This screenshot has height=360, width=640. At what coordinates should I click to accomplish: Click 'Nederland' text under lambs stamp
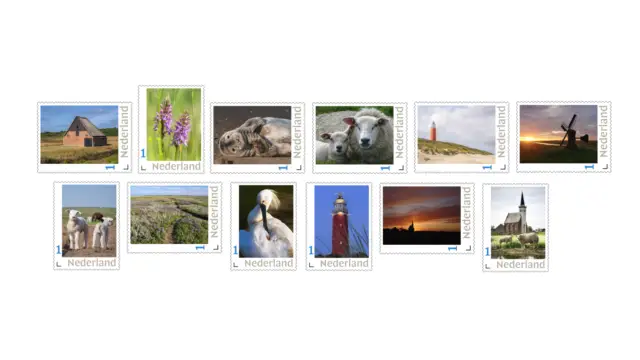(92, 263)
